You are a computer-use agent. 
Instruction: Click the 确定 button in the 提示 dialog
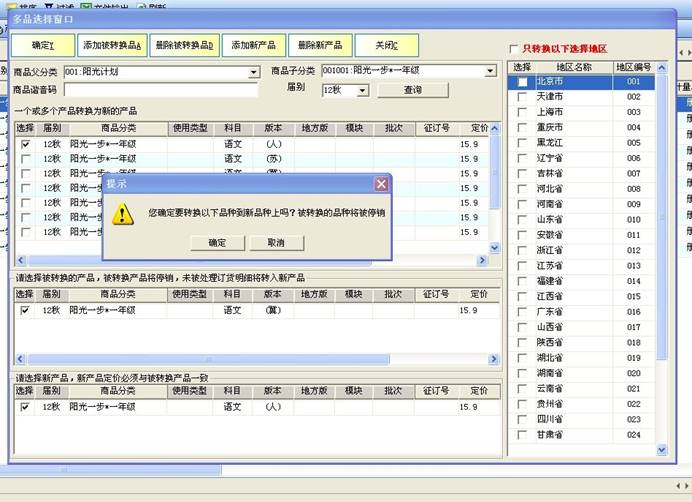(x=217, y=243)
